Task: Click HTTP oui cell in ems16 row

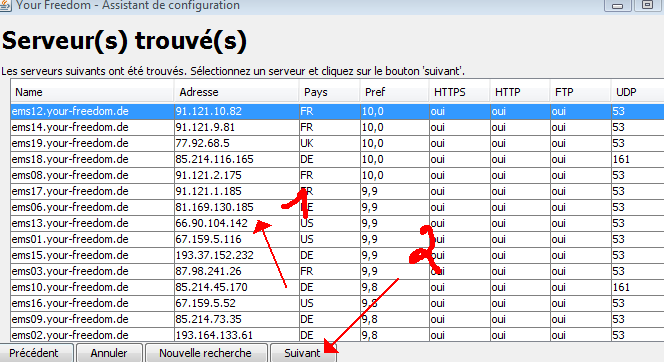Action: click(520, 304)
